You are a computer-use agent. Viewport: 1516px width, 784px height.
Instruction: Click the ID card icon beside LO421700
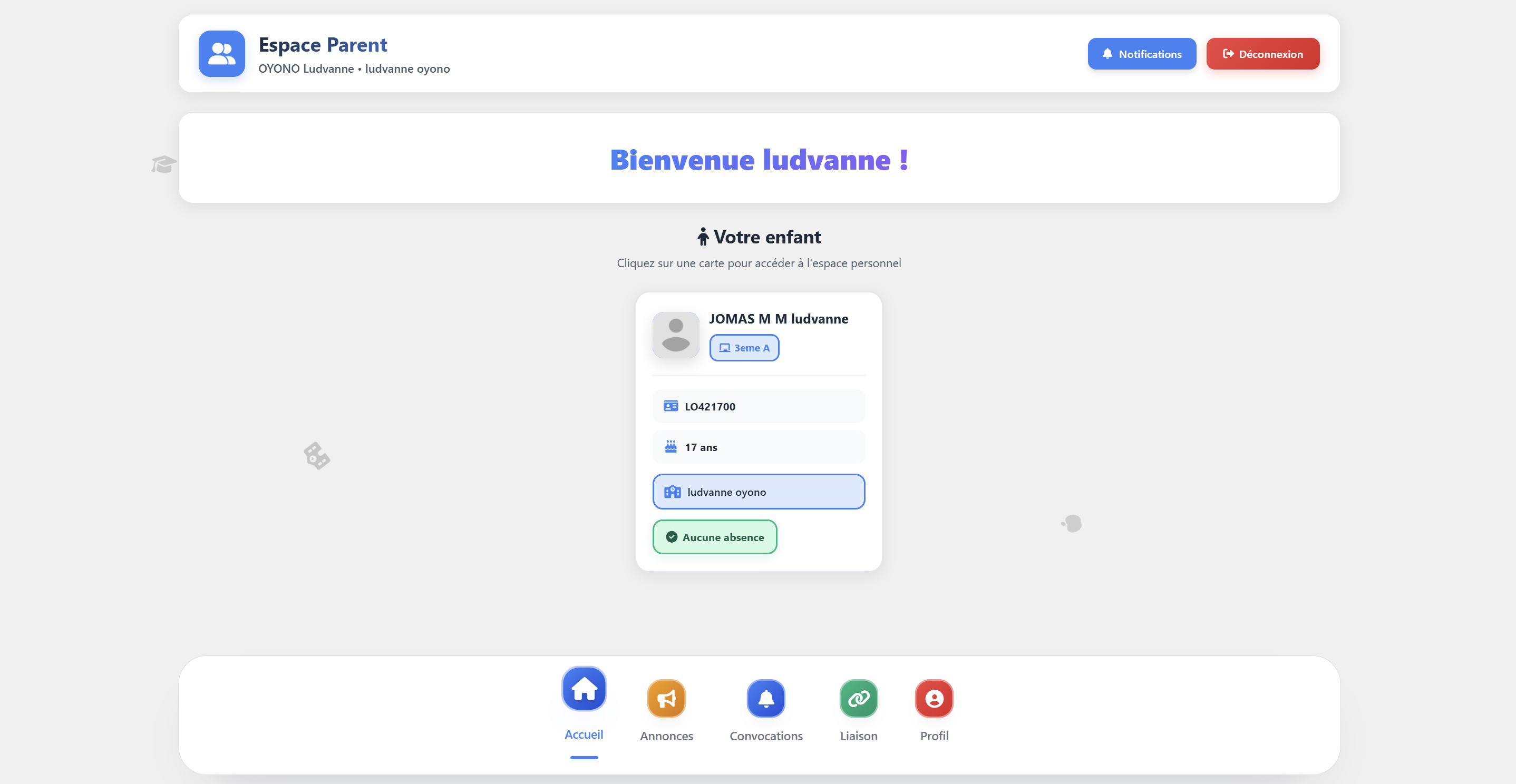pos(671,406)
